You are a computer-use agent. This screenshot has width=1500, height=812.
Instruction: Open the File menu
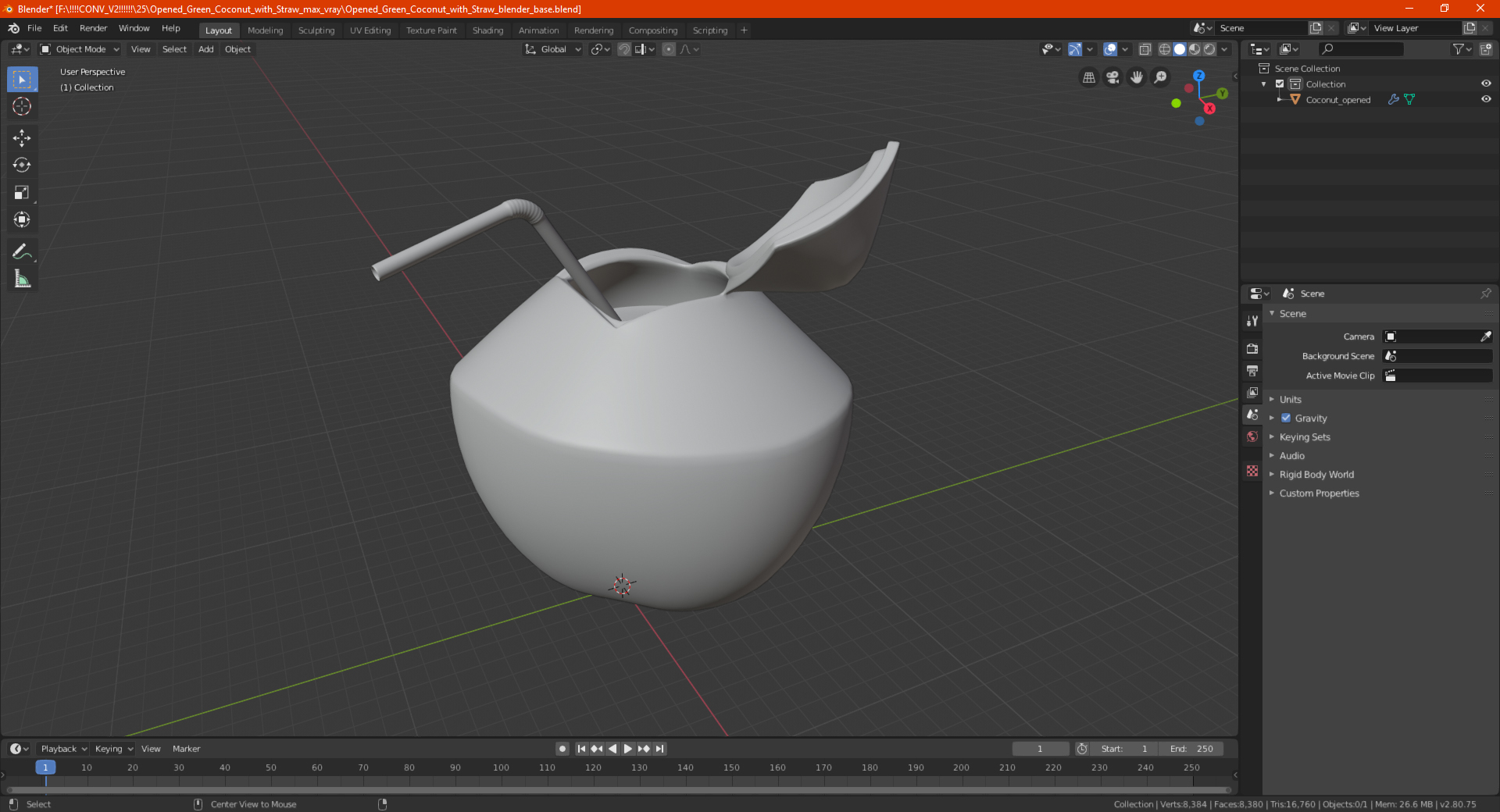tap(34, 28)
